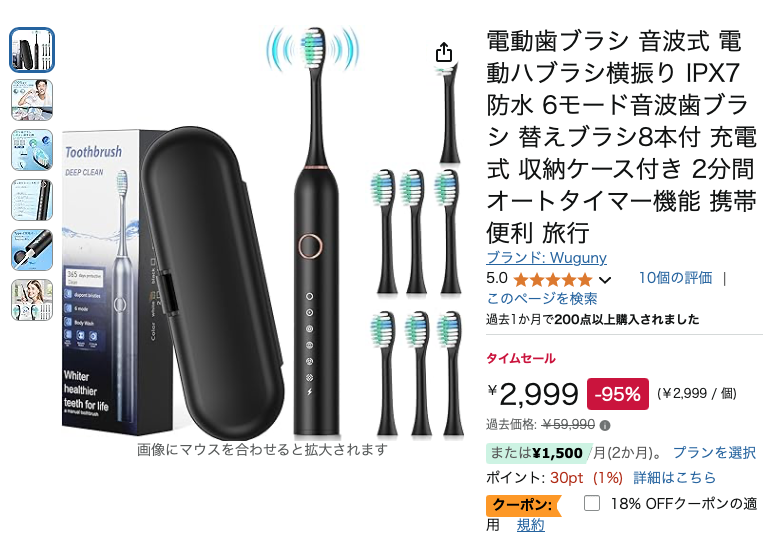Open the ブランド: Wuguny brand link

[546, 258]
